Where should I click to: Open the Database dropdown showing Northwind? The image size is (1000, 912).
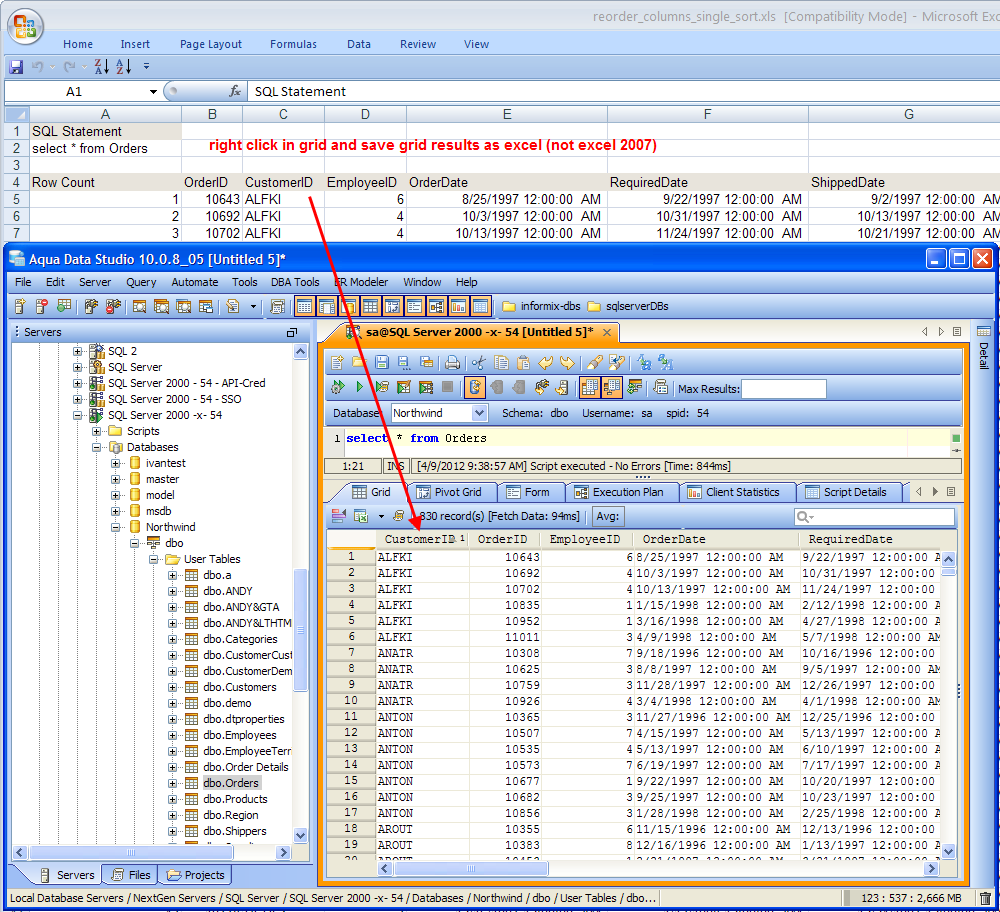click(479, 413)
